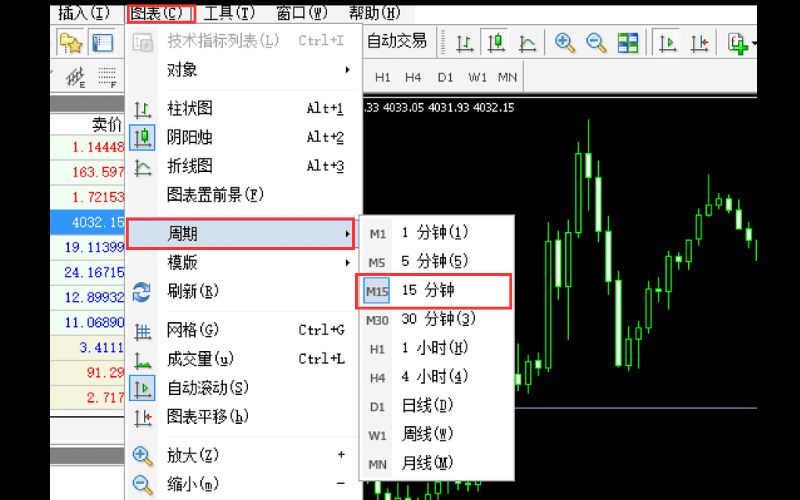Click 放大(Z) menu item
The image size is (800, 500).
(243, 455)
